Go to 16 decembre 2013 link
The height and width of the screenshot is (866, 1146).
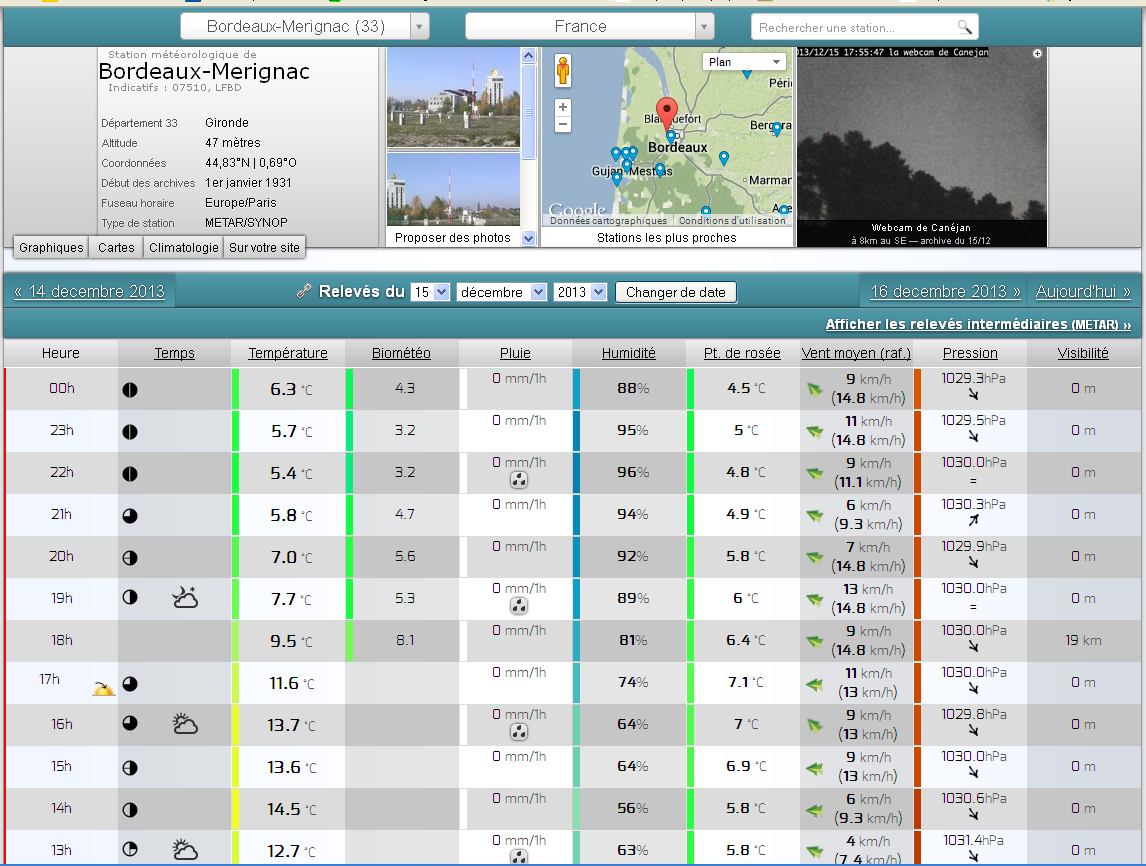pos(945,291)
